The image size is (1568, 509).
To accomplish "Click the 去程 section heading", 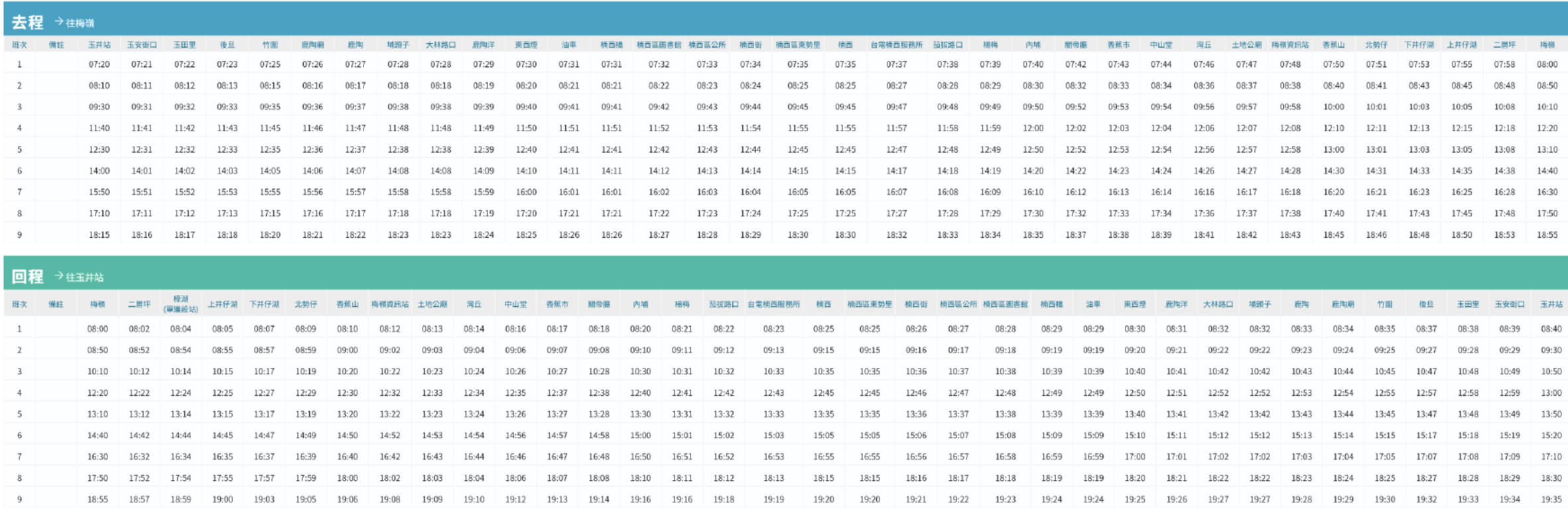I will click(x=27, y=22).
